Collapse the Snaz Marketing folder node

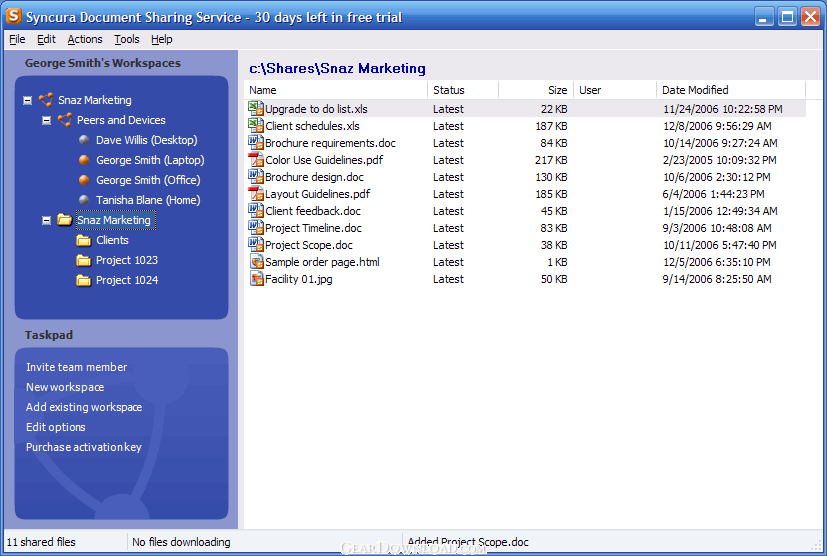click(x=46, y=221)
